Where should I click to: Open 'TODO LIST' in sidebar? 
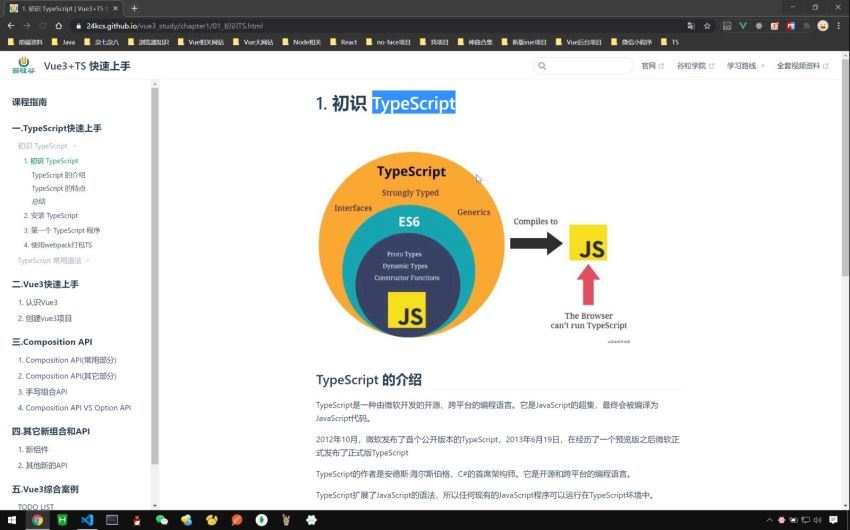tap(36, 507)
